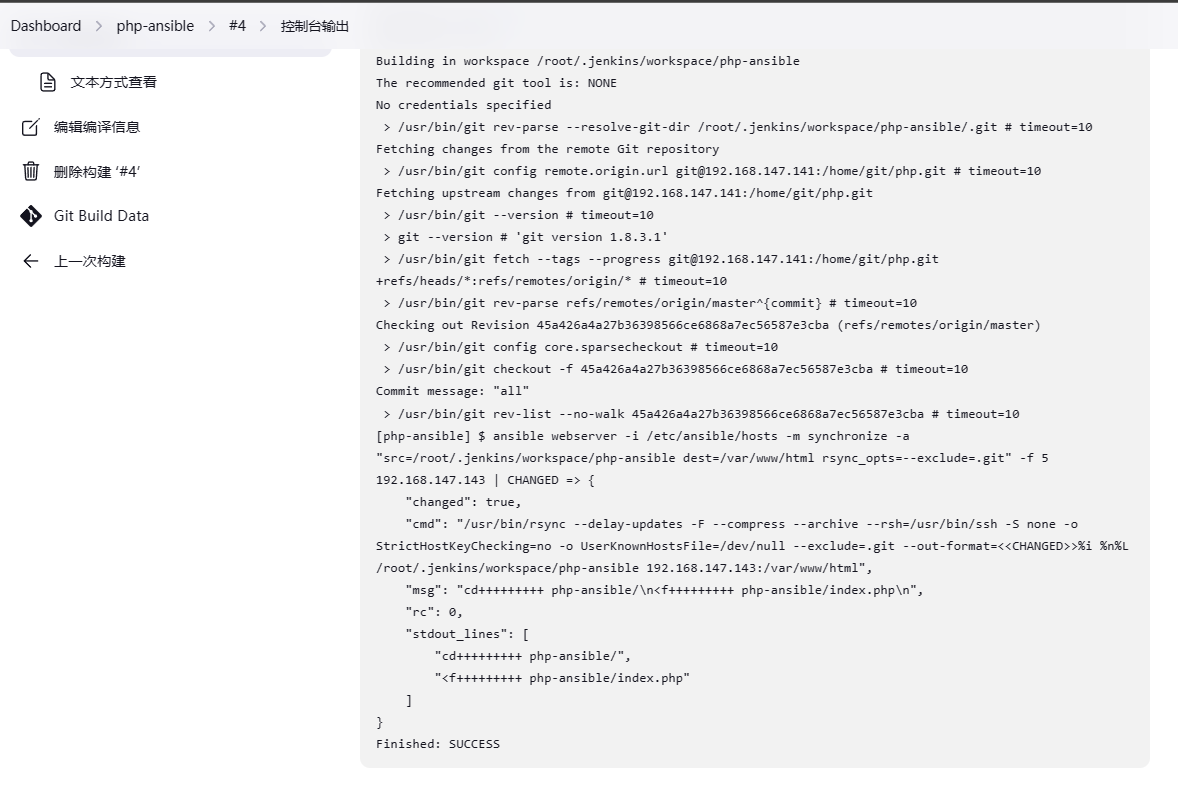The image size is (1178, 807).
Task: Click 'No credentials specified' line
Action: [464, 105]
